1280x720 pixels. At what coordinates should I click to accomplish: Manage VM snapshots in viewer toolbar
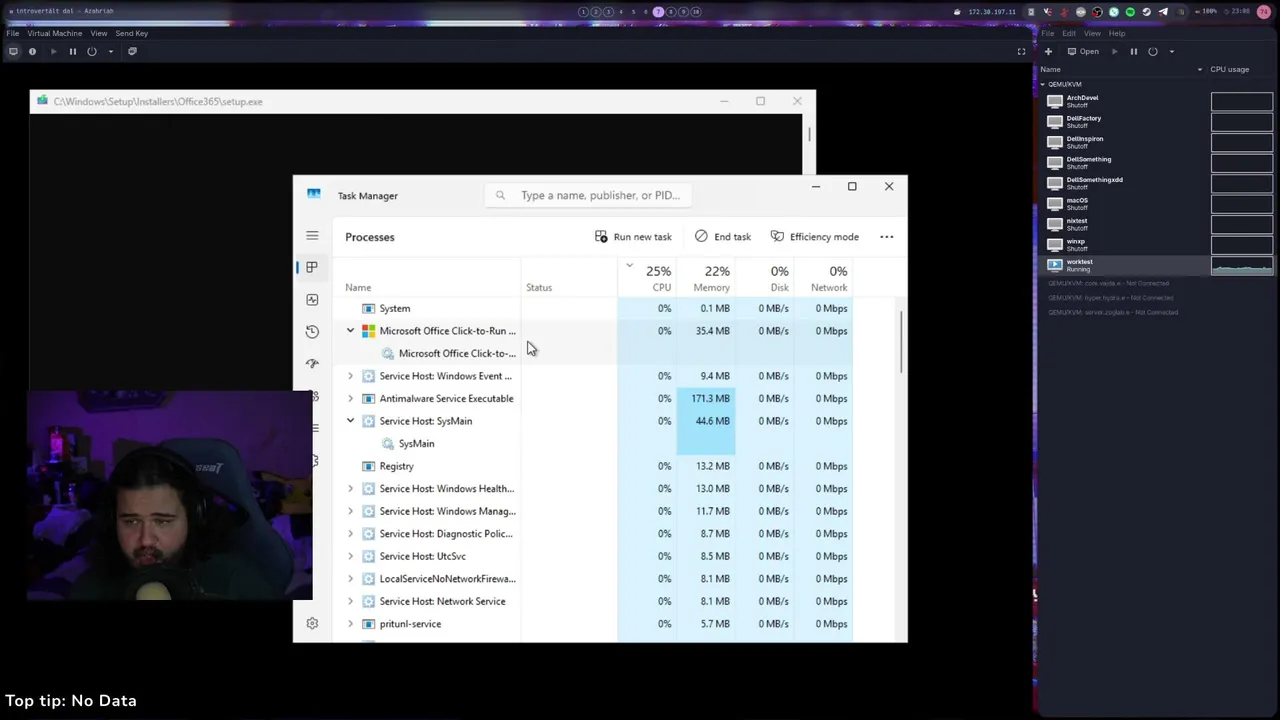132,51
